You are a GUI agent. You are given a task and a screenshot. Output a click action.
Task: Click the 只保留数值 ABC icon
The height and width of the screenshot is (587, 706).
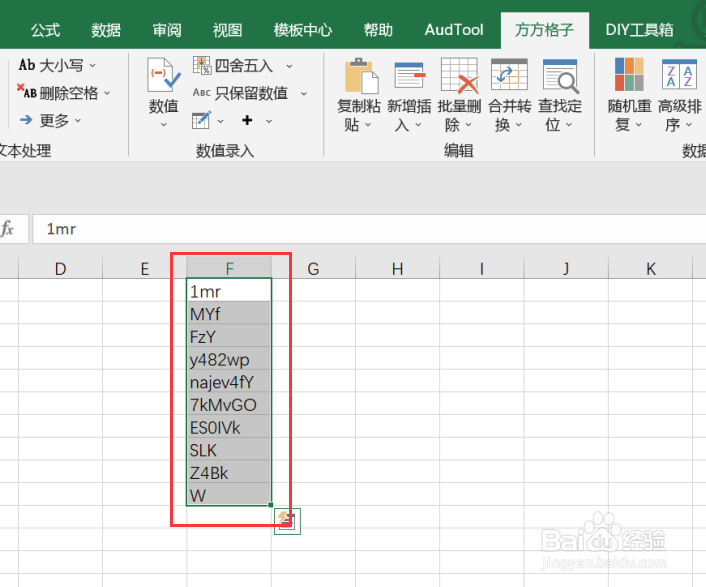201,92
